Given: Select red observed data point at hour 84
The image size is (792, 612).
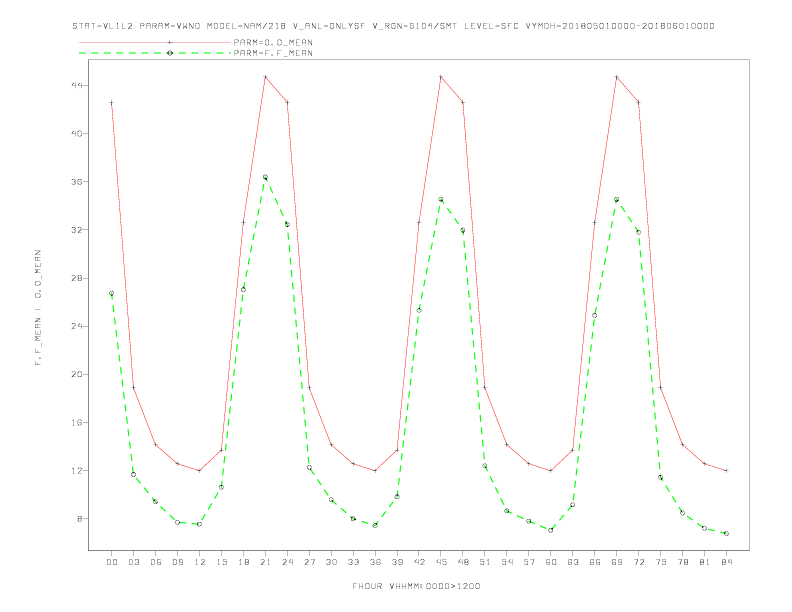Looking at the screenshot, I should [x=726, y=471].
